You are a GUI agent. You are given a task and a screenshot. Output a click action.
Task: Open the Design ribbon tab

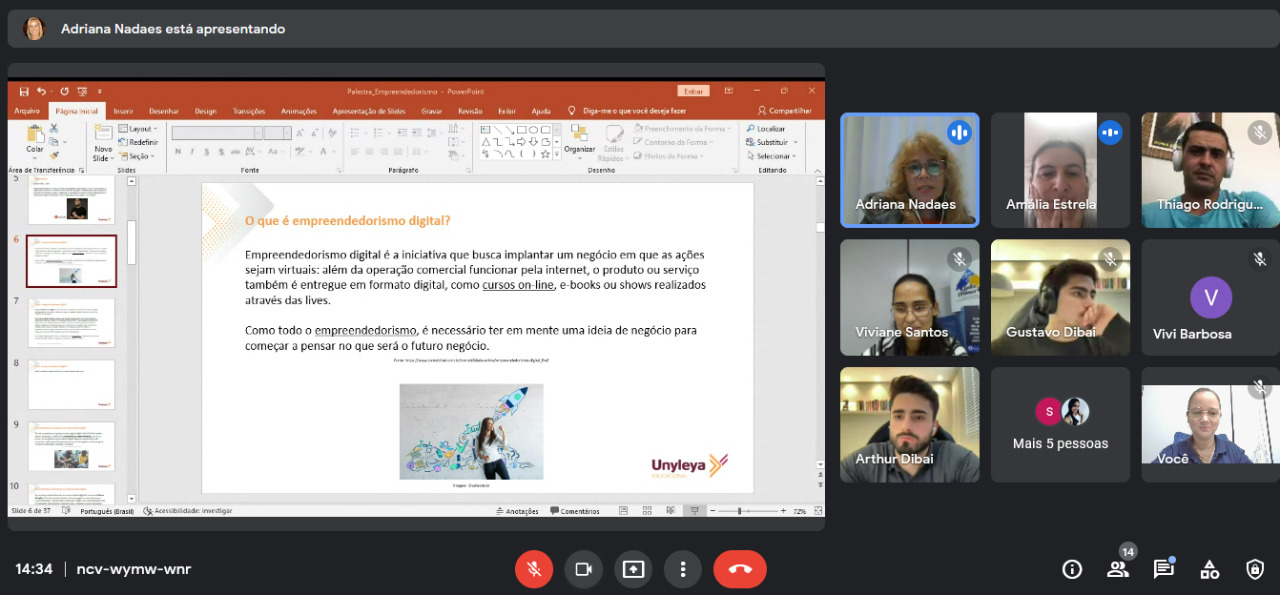click(205, 111)
